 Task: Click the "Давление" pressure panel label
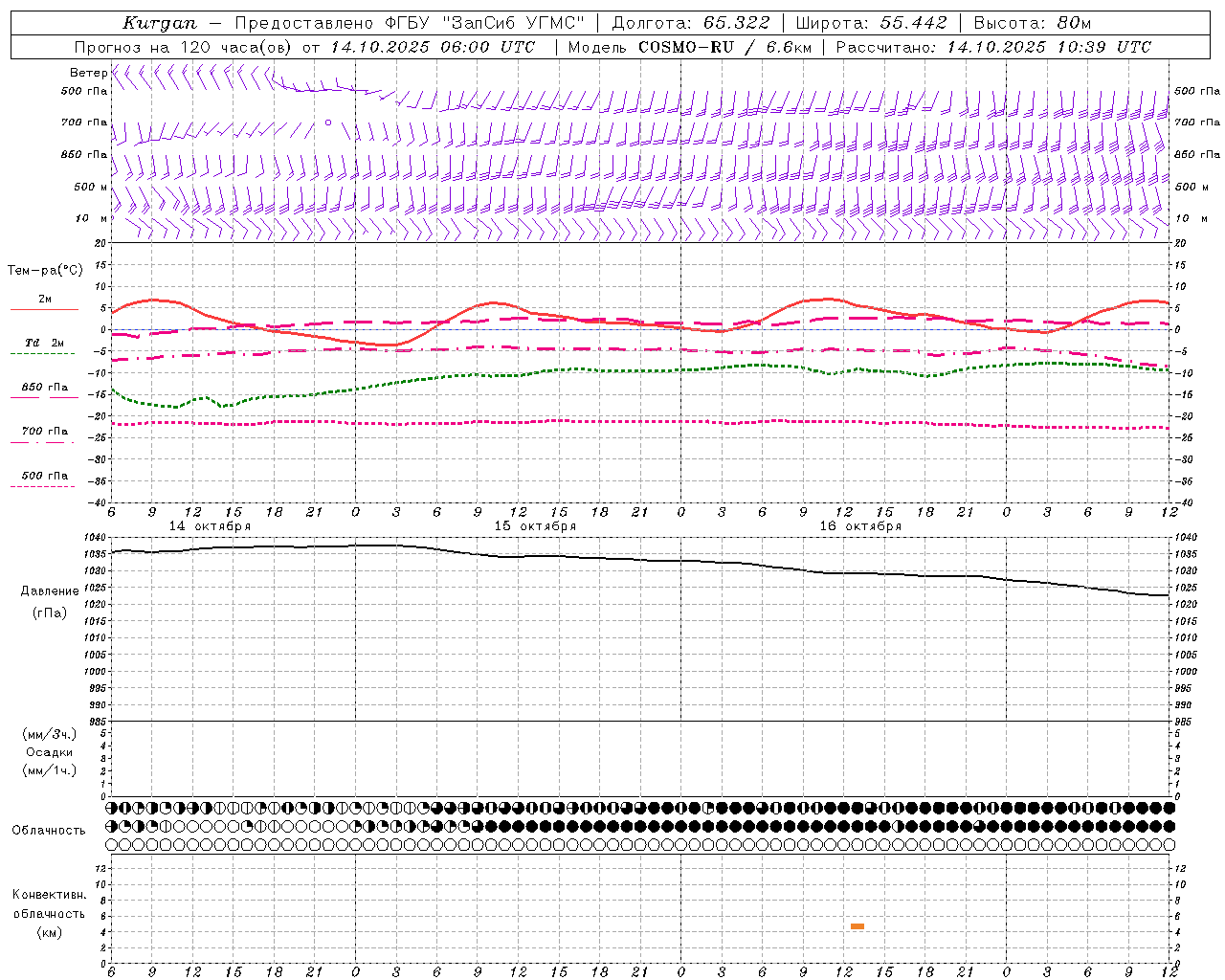(50, 591)
